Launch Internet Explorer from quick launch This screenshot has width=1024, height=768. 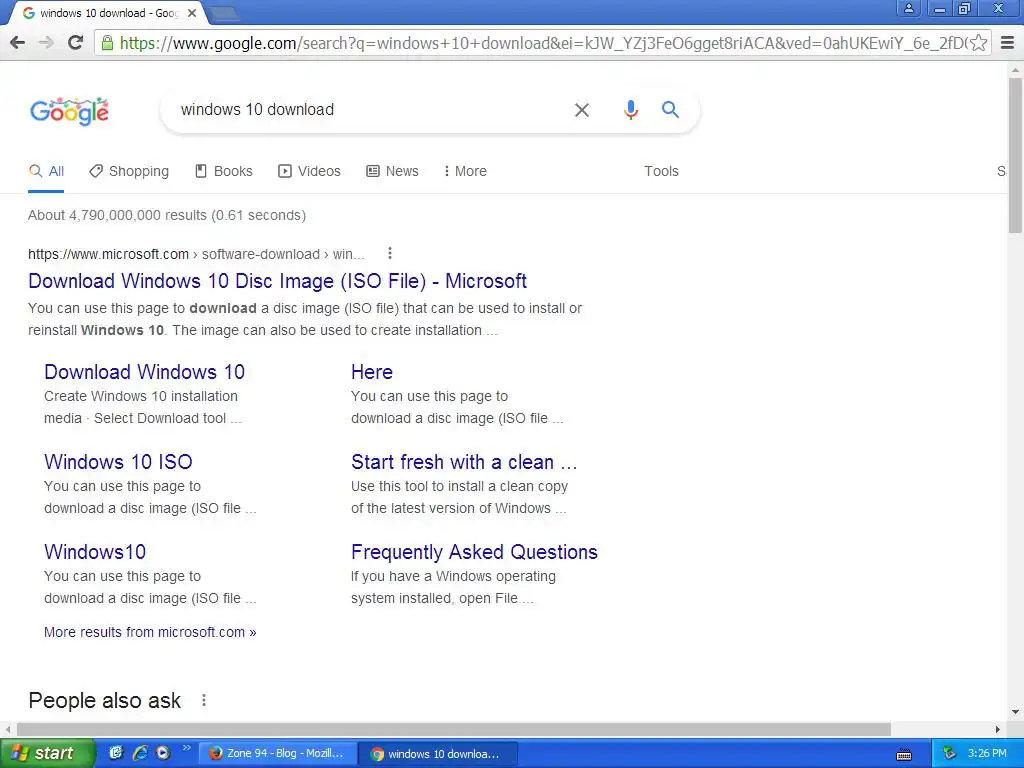tap(140, 753)
